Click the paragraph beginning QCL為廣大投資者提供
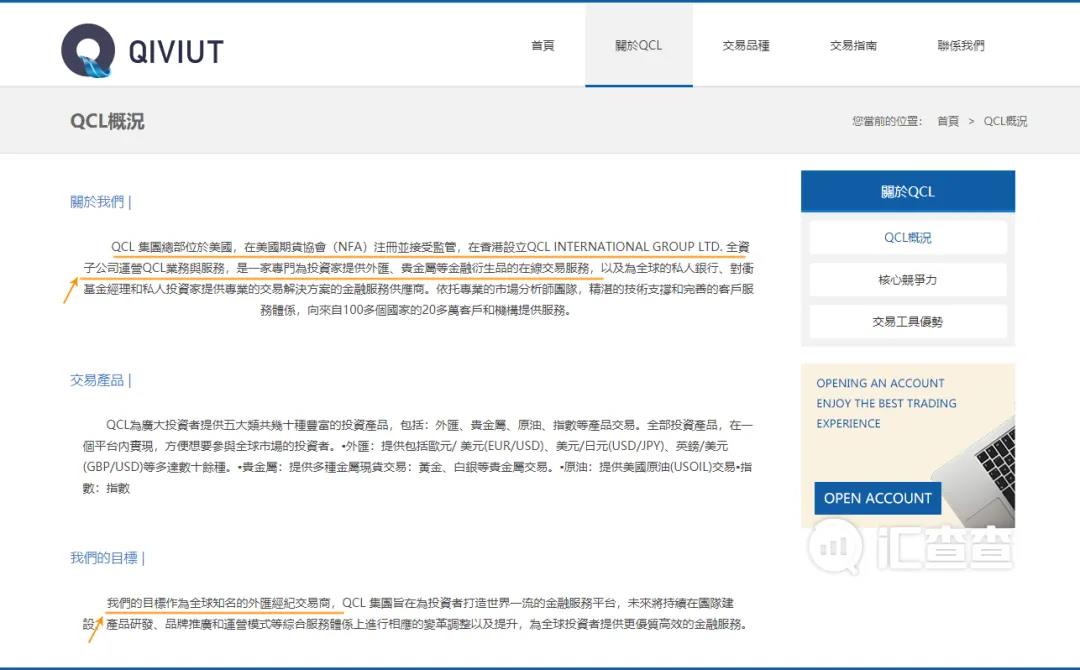The width and height of the screenshot is (1080, 670). (418, 456)
